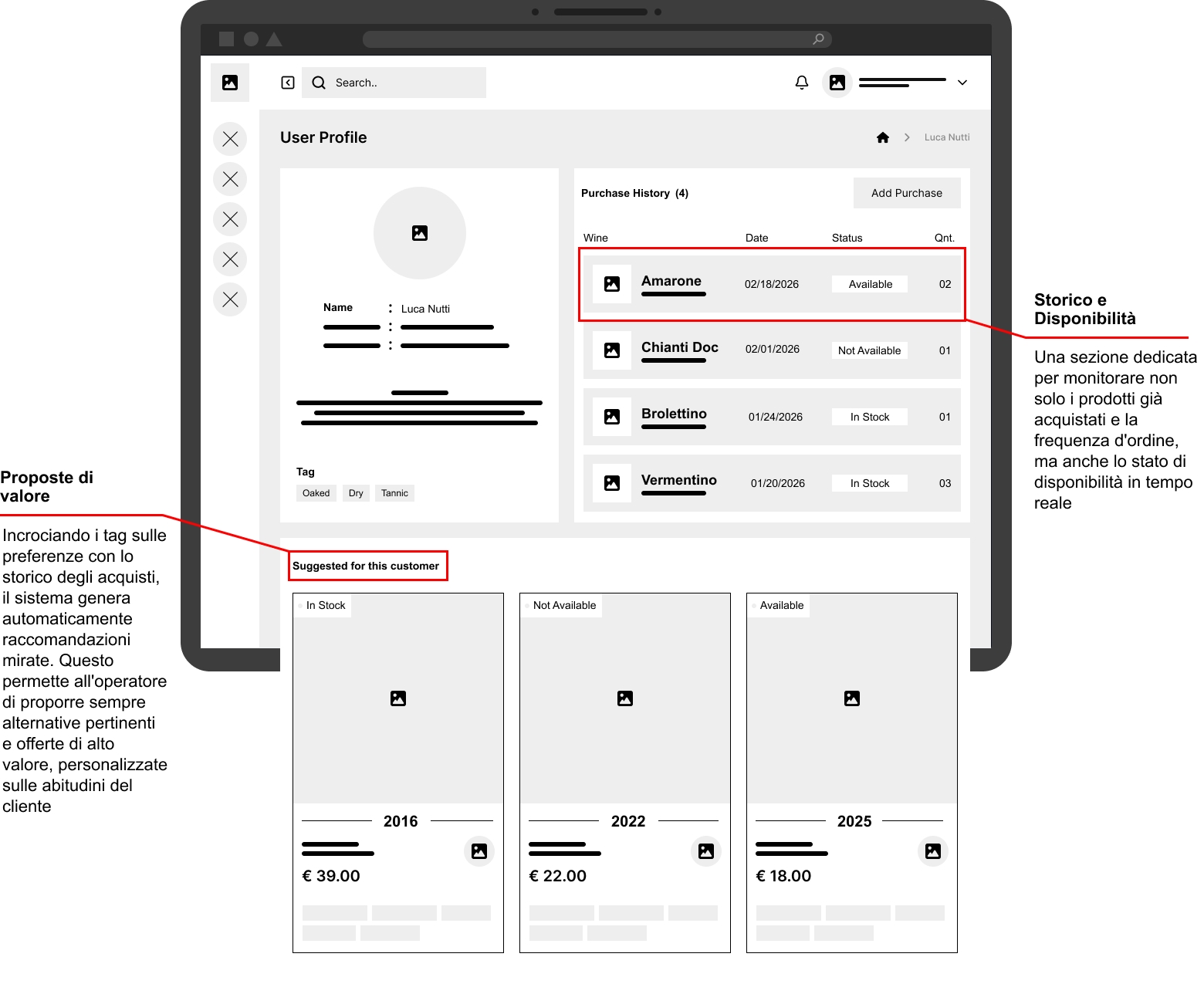The height and width of the screenshot is (984, 1204).
Task: Open the 2022 suggested wine image
Action: [x=625, y=698]
